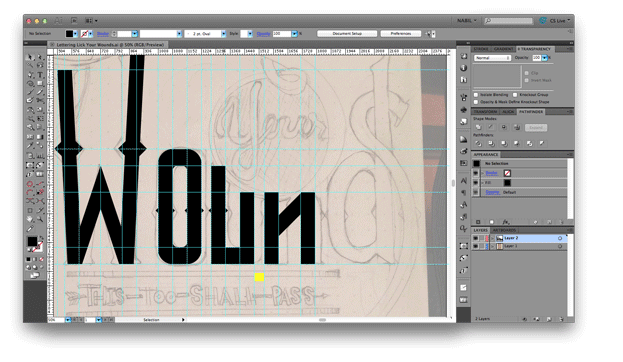The width and height of the screenshot is (623, 362).
Task: Click Create New Layer icon in Layers panel
Action: click(x=549, y=319)
